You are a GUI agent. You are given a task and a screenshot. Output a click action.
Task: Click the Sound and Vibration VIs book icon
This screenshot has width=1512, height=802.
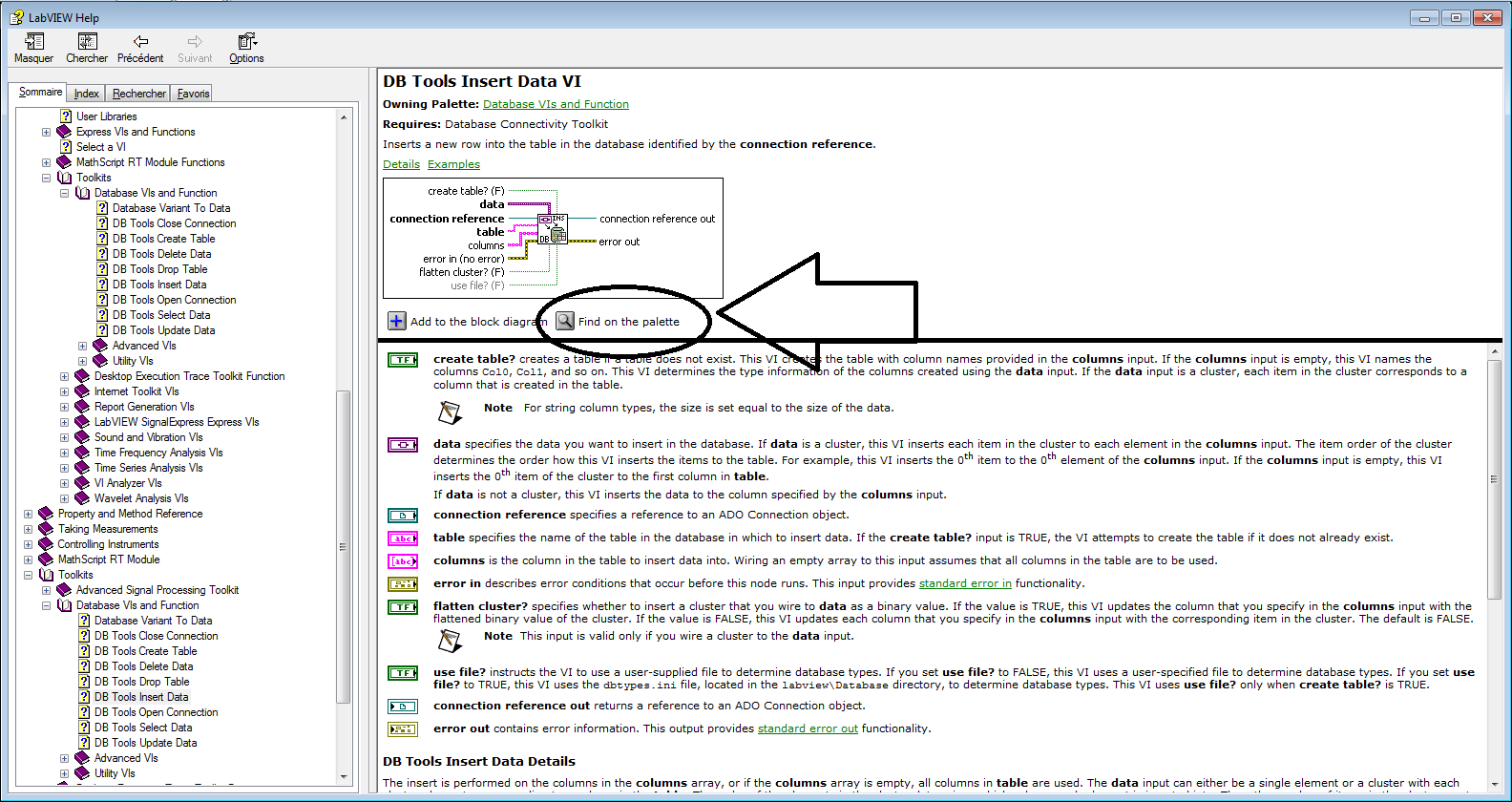coord(82,437)
